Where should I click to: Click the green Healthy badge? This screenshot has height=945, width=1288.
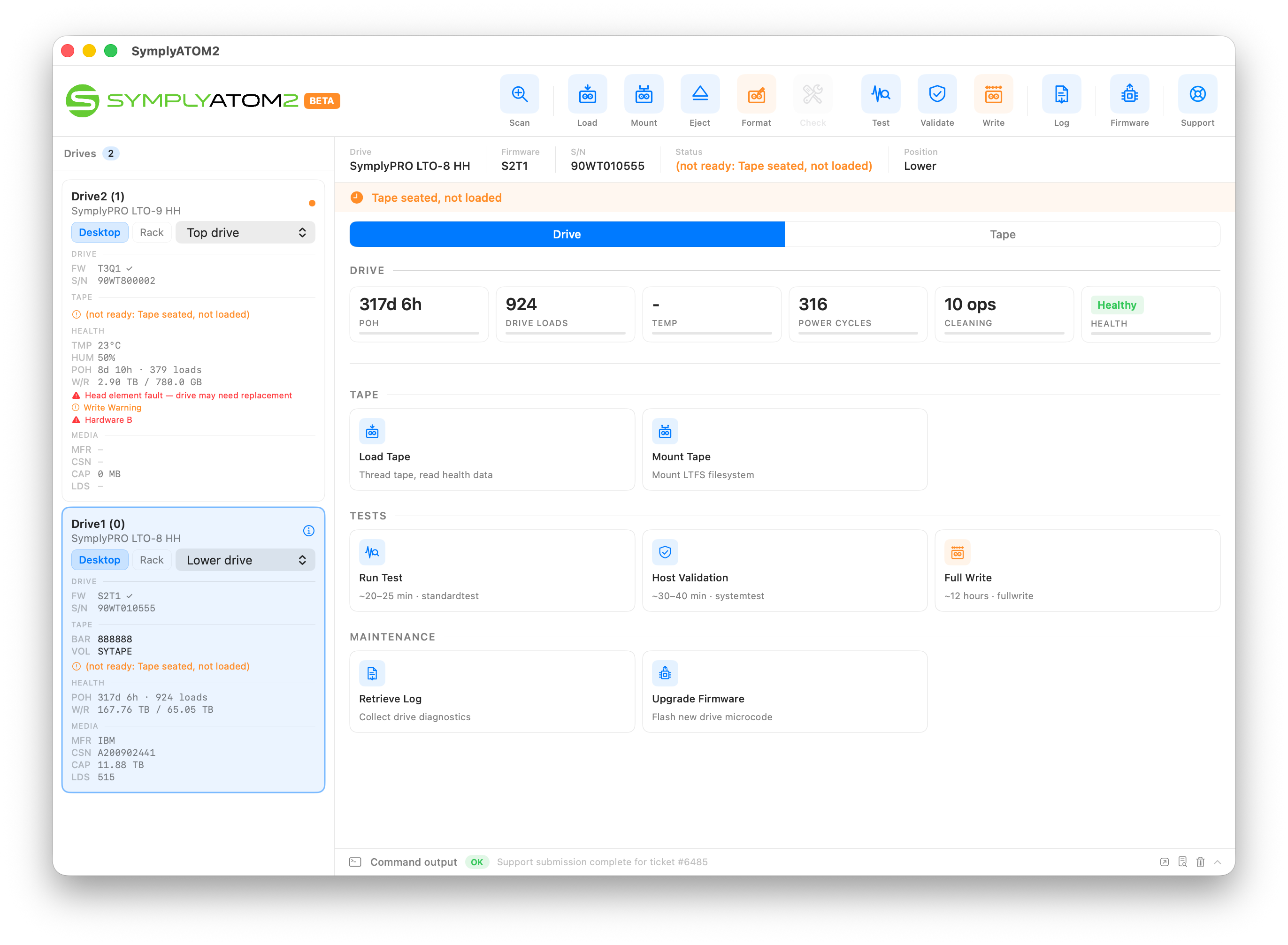(1117, 305)
